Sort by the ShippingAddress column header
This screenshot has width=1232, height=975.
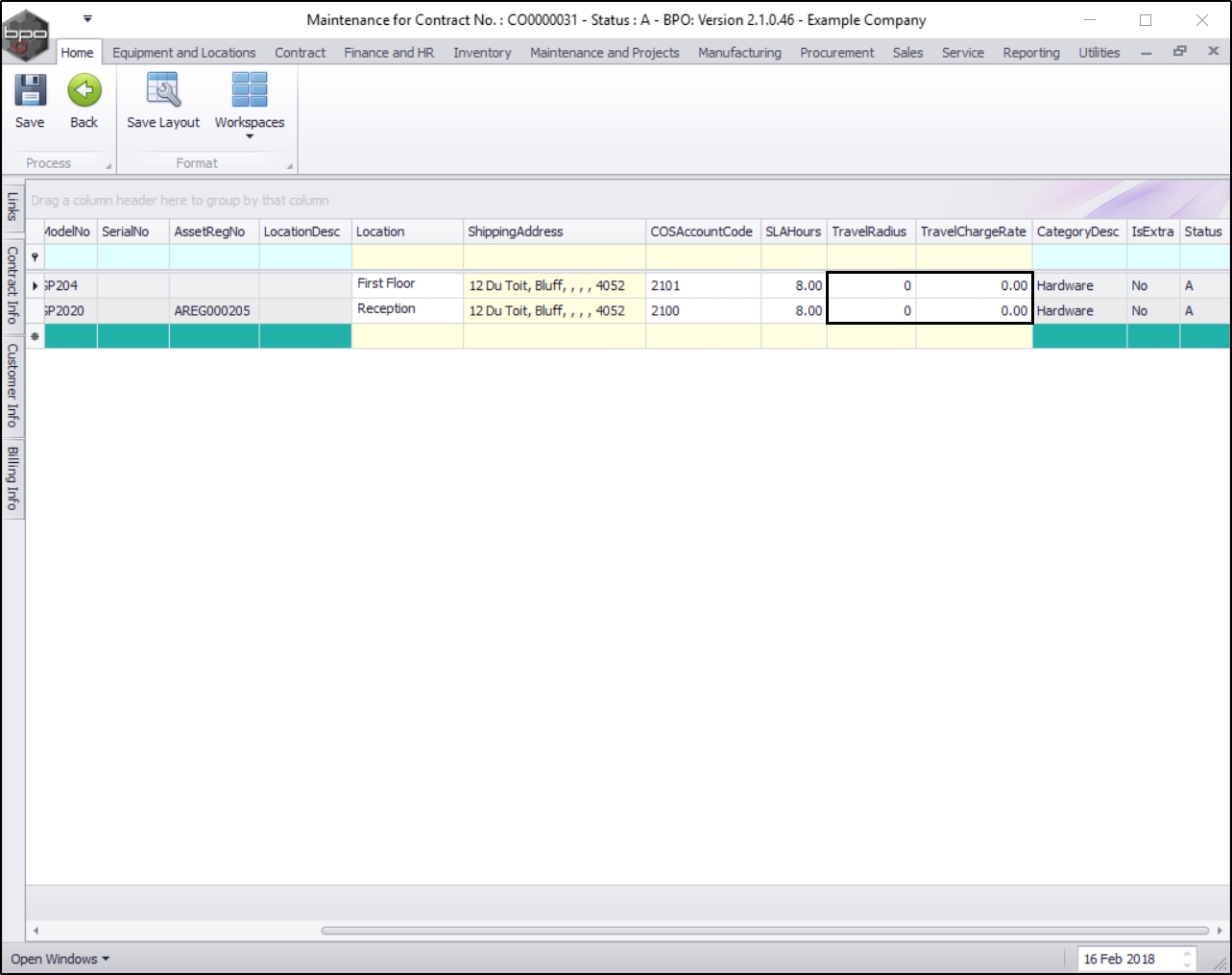pos(554,232)
